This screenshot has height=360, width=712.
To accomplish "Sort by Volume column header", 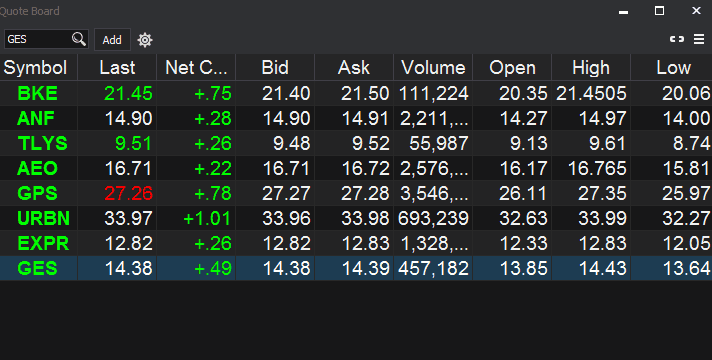I will point(433,68).
